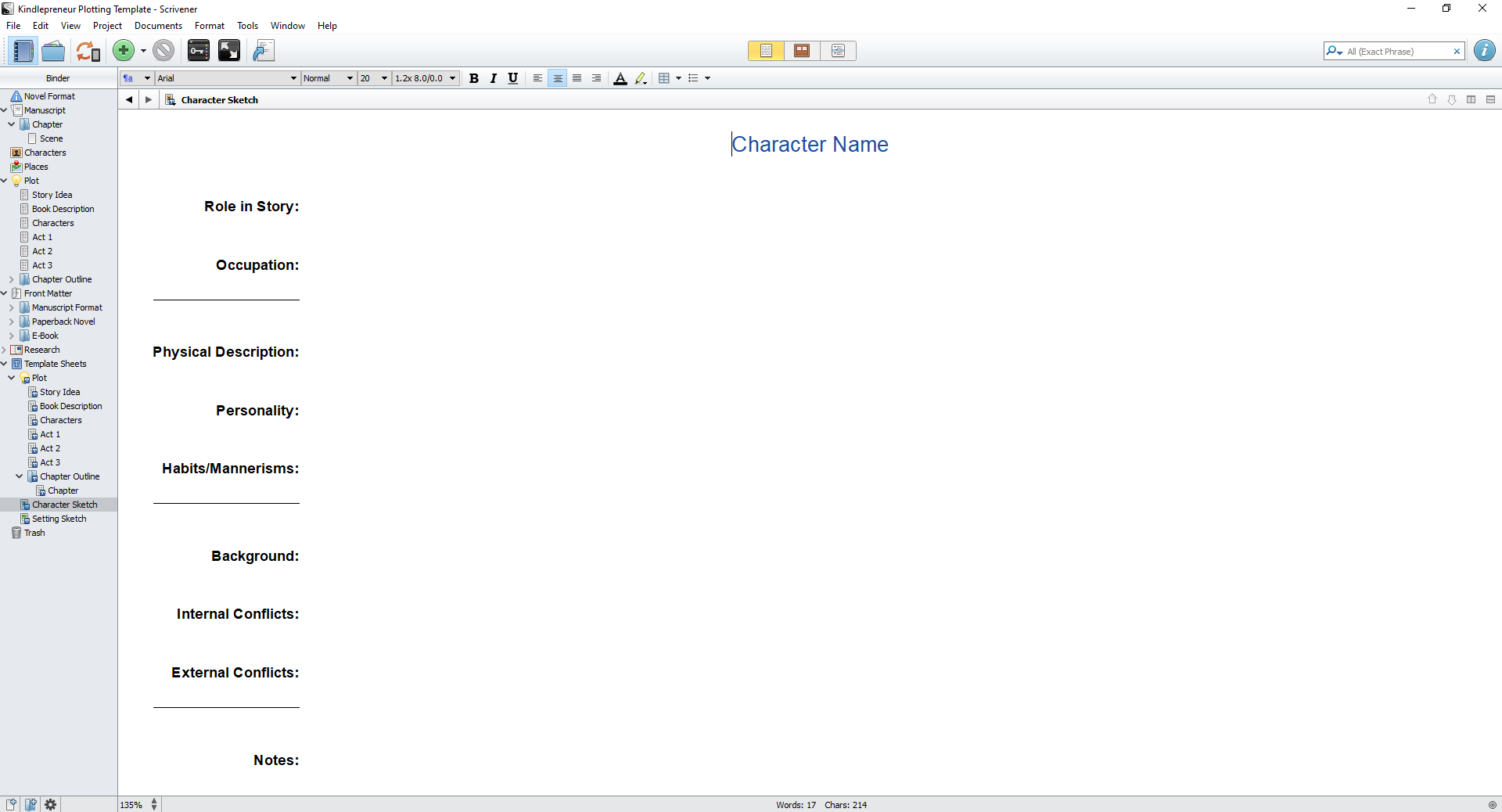Open the Documents menu
1502x812 pixels.
(157, 25)
